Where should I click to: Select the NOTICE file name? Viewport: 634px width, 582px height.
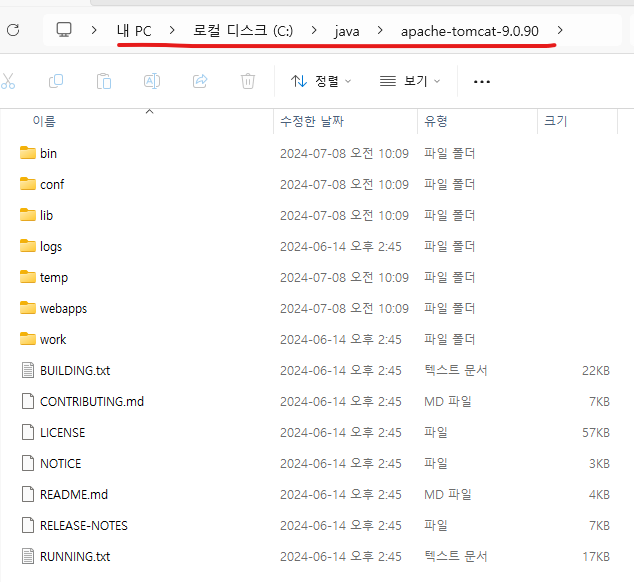coord(61,464)
